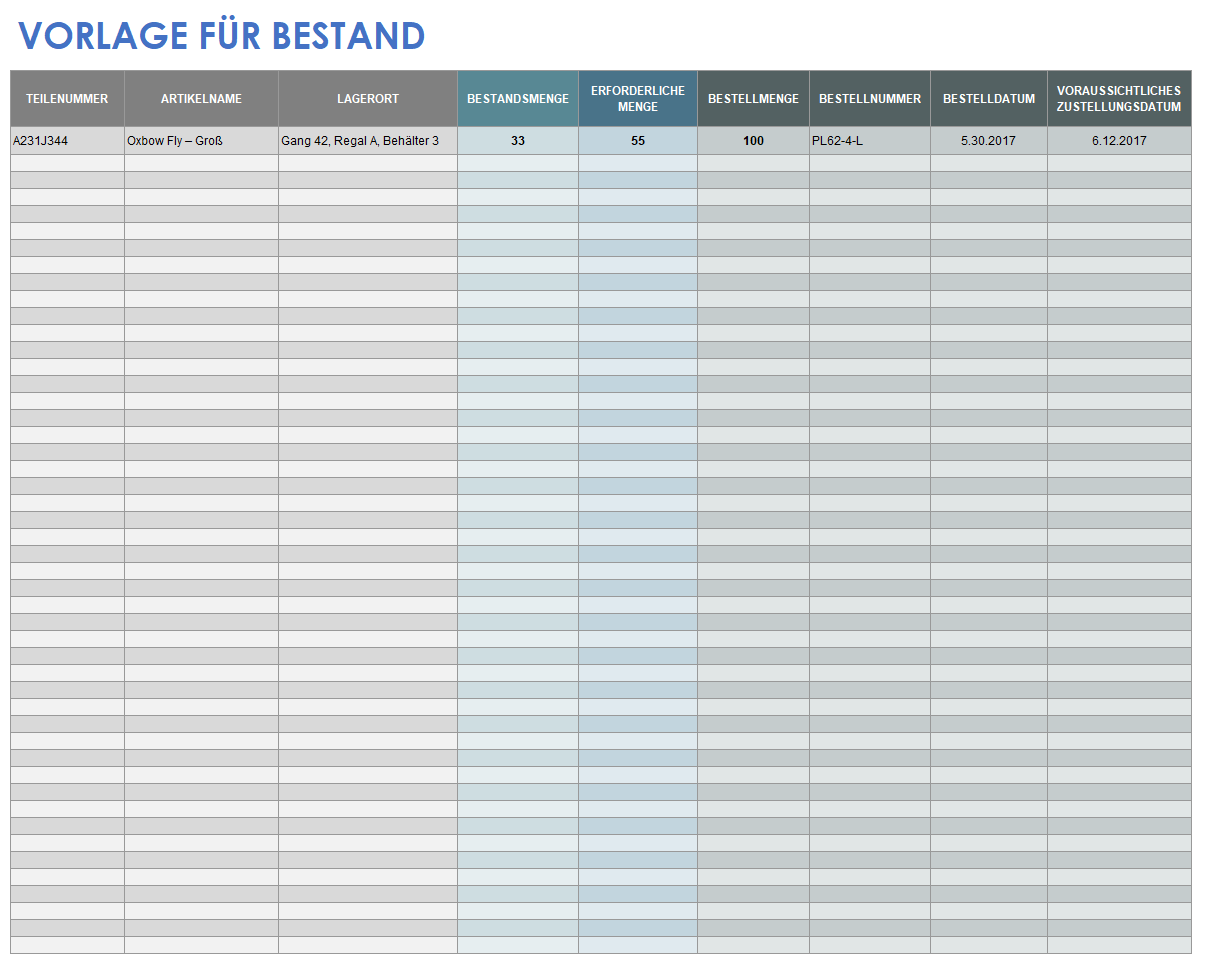
Task: Click the LAGERORT header cell
Action: point(367,99)
